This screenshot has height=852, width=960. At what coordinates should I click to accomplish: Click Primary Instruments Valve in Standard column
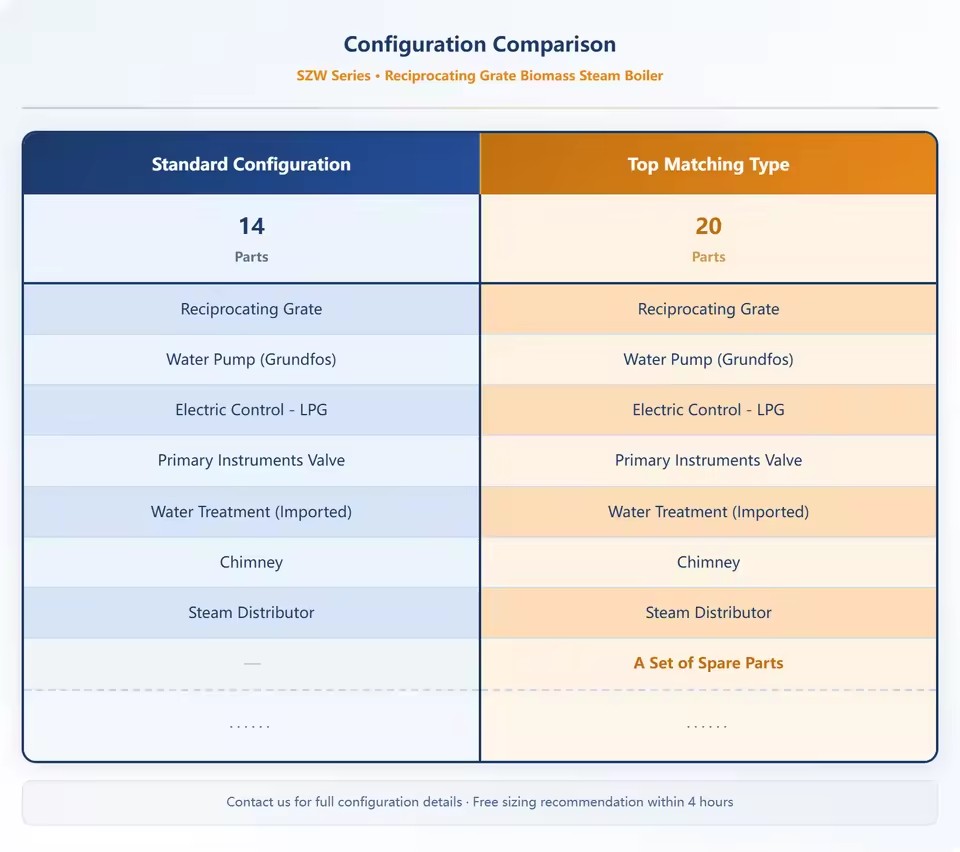coord(251,460)
